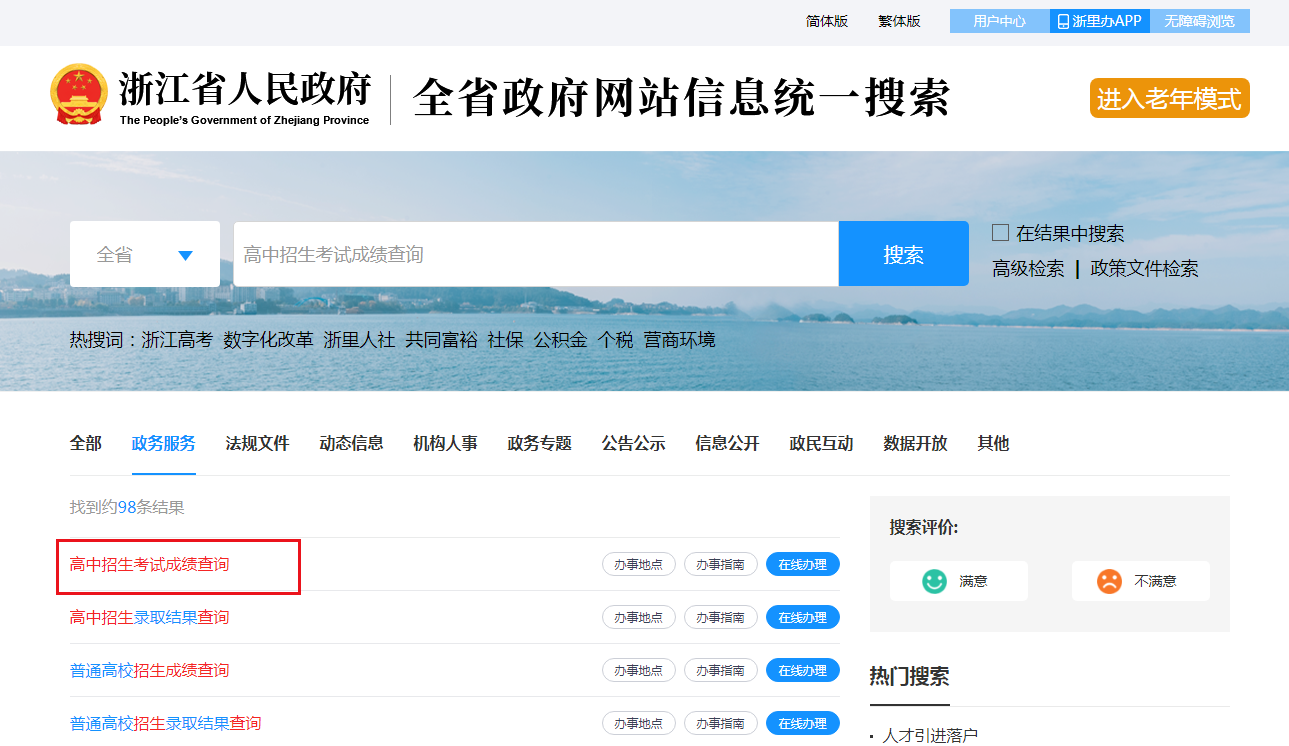
Task: Open the 用户中心 user center
Action: (x=999, y=21)
